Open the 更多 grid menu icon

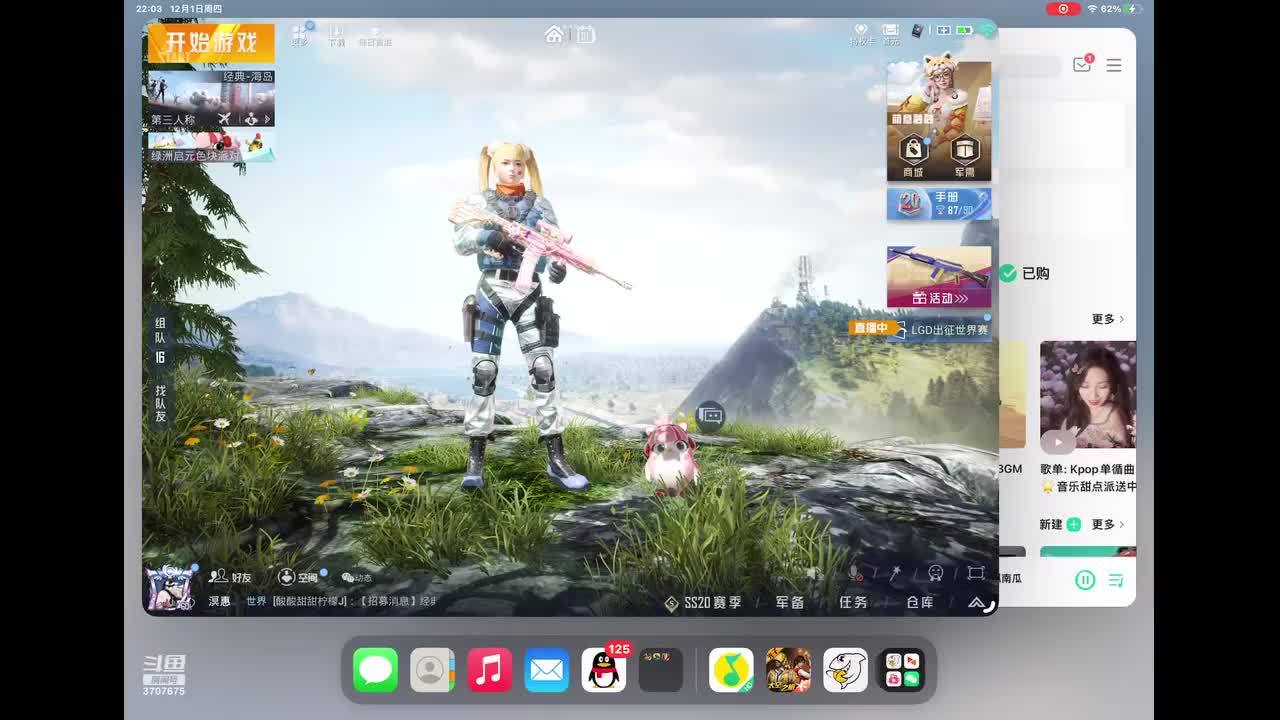coord(300,35)
